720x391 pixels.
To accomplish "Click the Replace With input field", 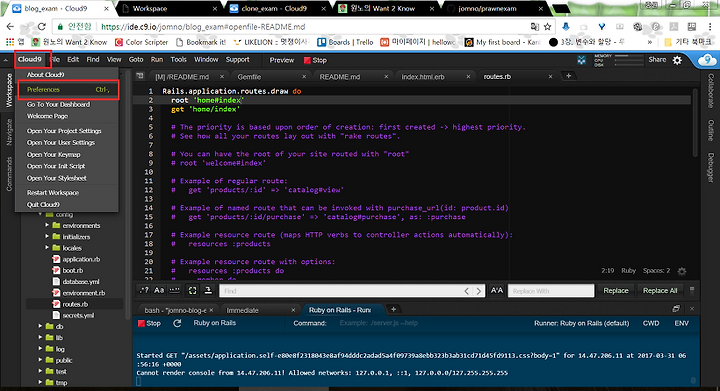I will 551,291.
